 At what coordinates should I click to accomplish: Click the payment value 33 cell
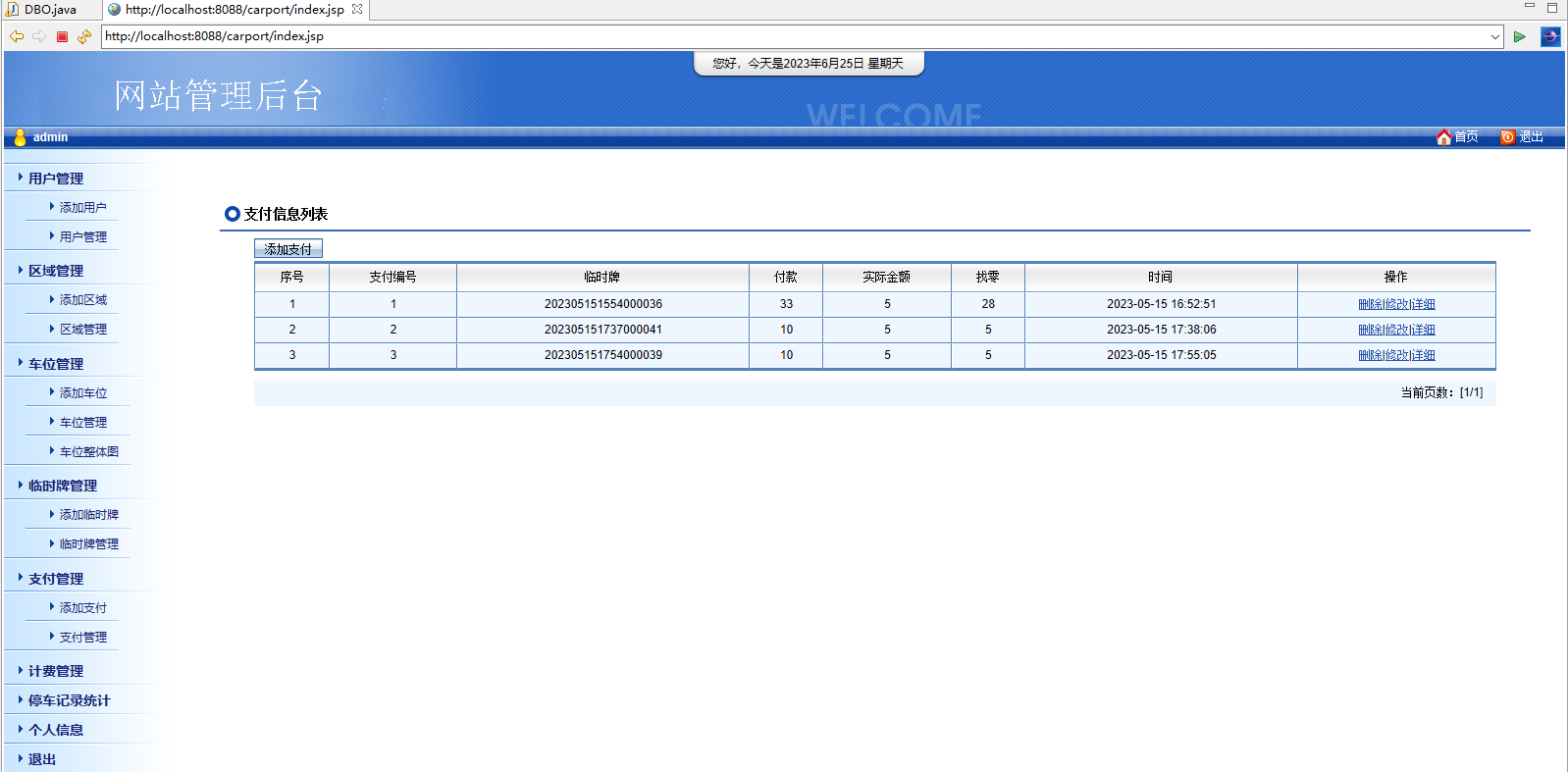click(x=786, y=304)
